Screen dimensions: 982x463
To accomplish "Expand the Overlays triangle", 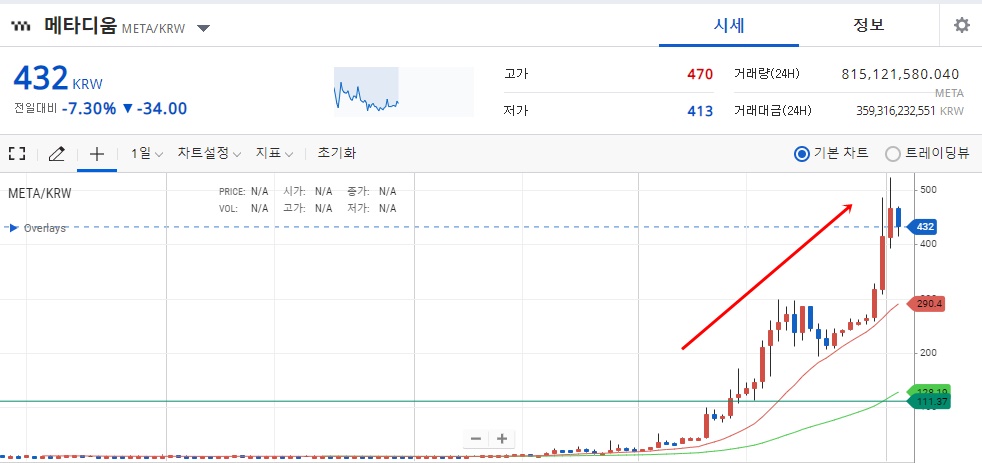I will (14, 228).
